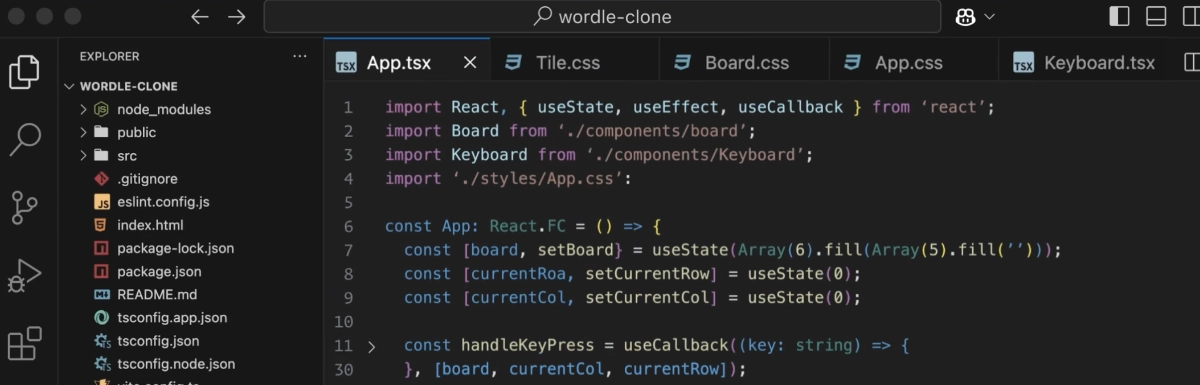Image resolution: width=1200 pixels, height=385 pixels.
Task: Open the Source Control view
Action: 24,207
